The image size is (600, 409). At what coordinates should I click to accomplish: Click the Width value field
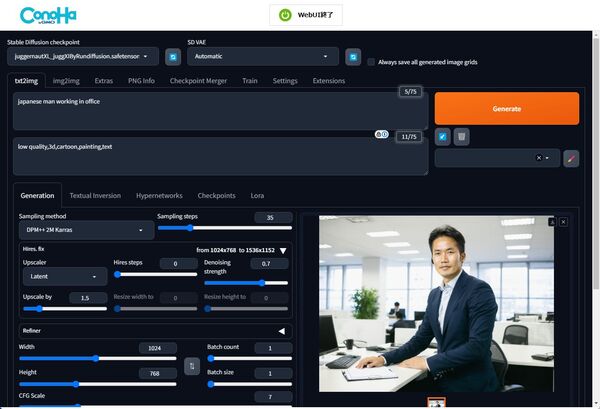[158, 348]
